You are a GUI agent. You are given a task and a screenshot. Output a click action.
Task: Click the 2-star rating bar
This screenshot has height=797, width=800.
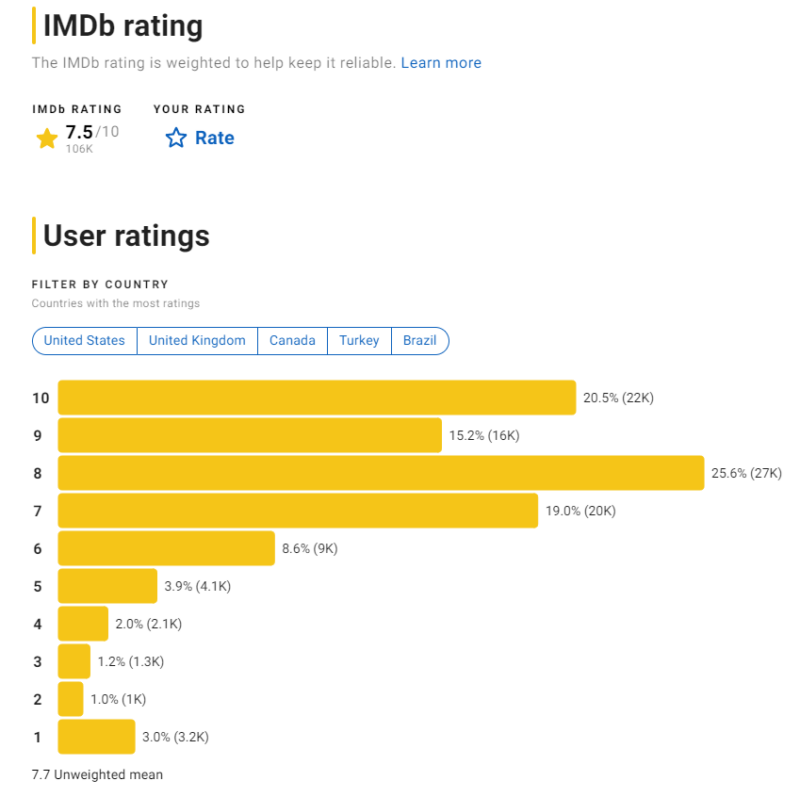point(71,699)
